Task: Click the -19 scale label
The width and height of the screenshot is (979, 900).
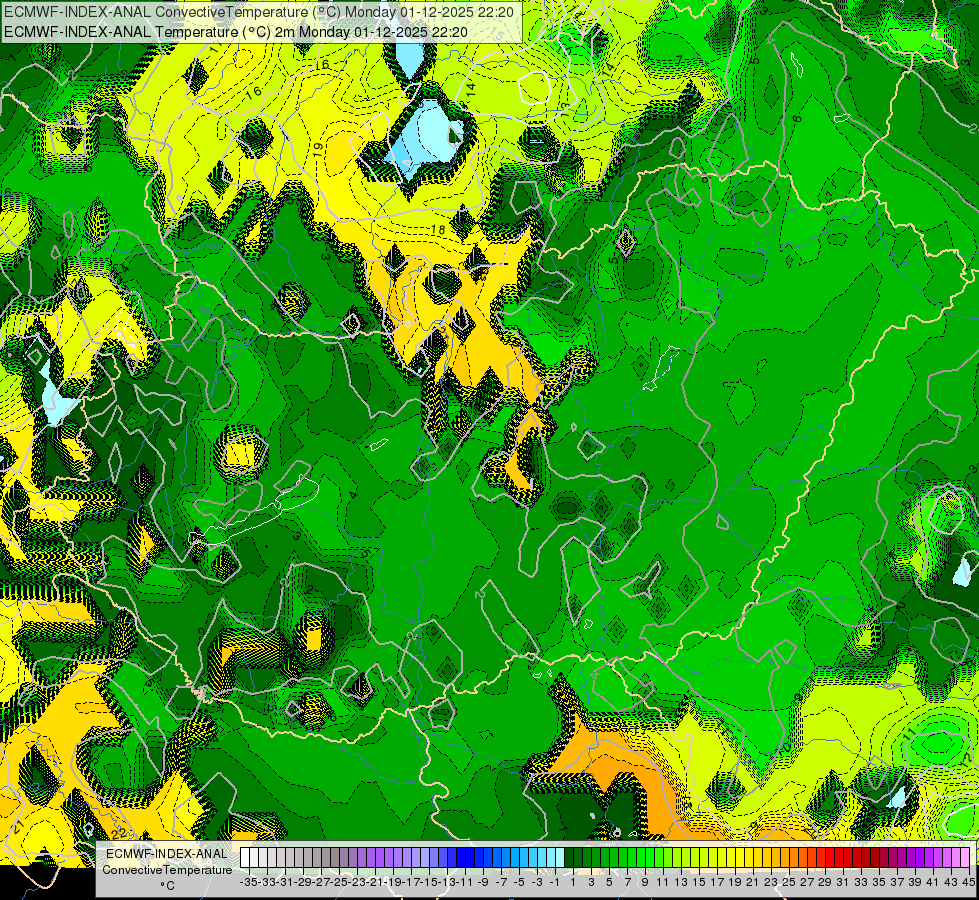Action: tap(393, 882)
